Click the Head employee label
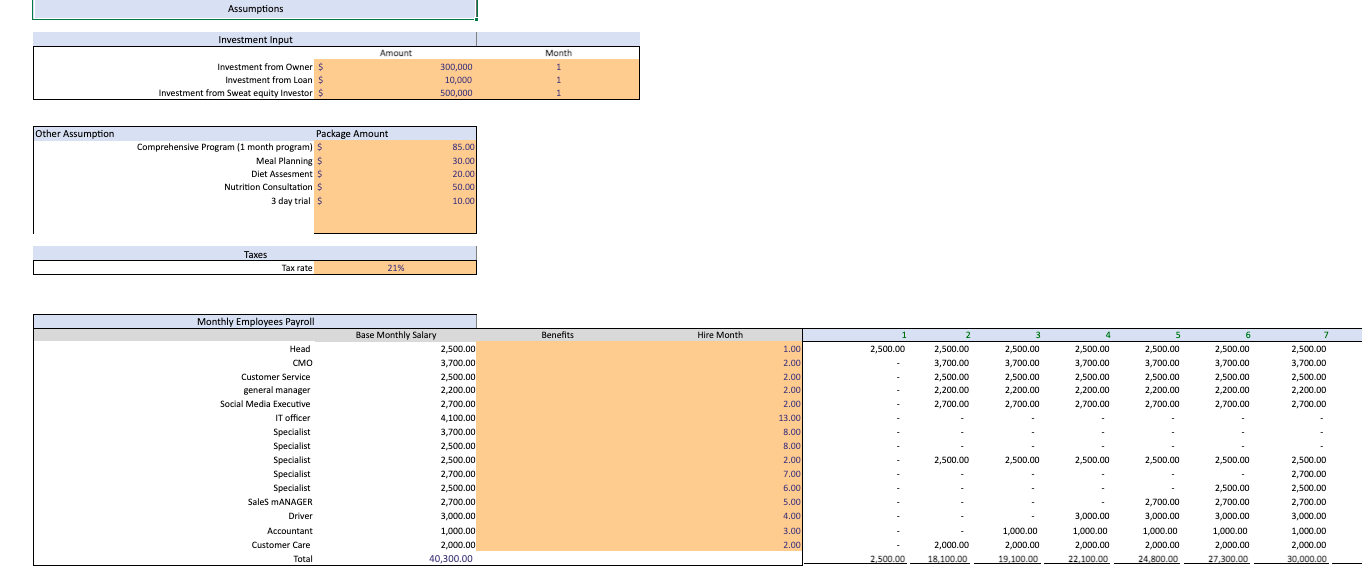 (299, 348)
